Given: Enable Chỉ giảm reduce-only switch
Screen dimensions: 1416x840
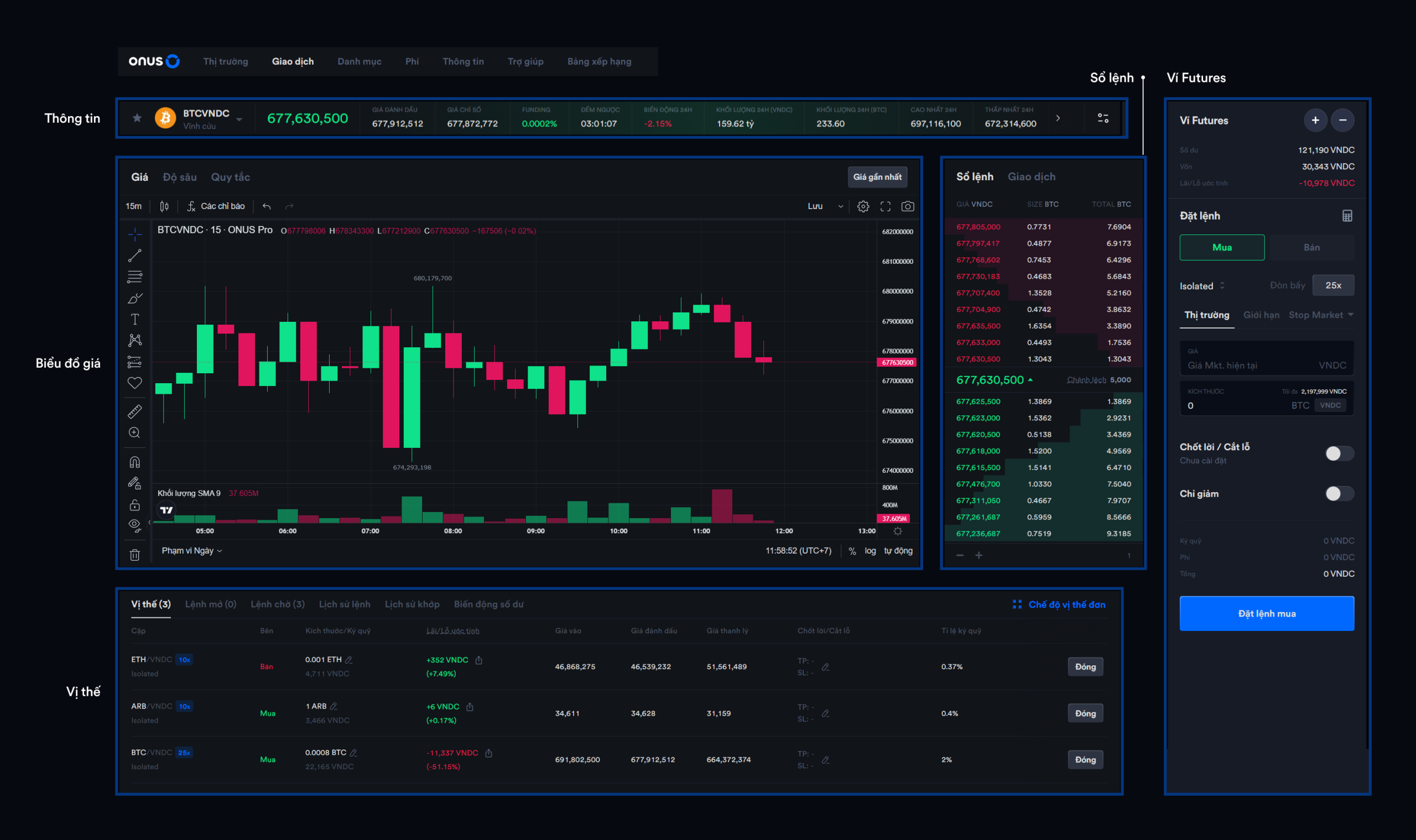Looking at the screenshot, I should (1340, 494).
